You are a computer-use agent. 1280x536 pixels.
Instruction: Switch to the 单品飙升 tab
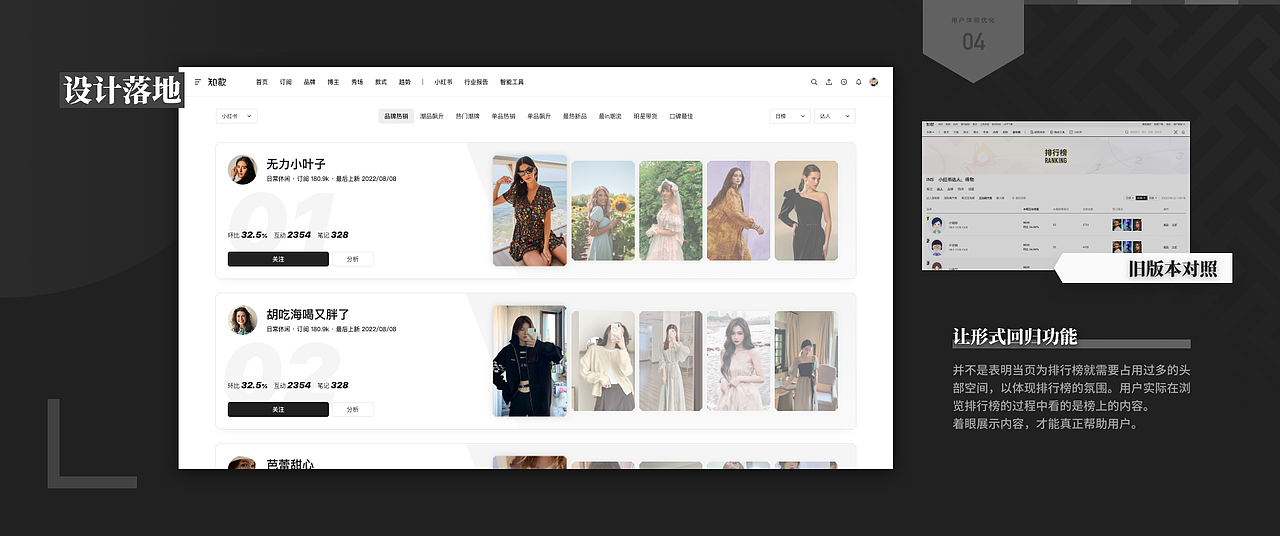coord(539,116)
